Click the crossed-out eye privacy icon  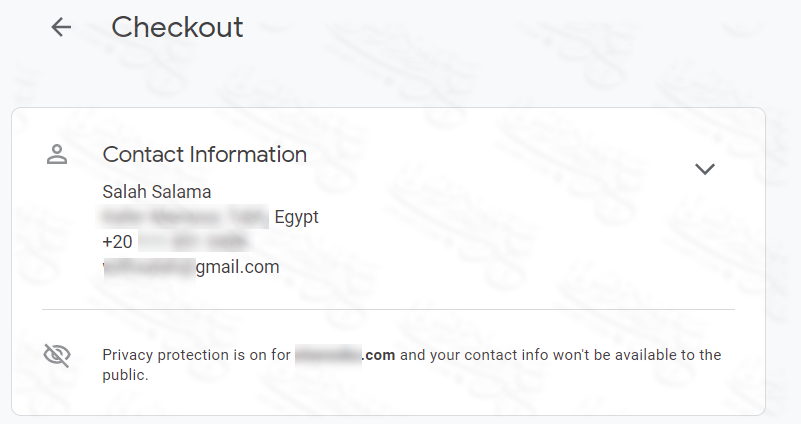[x=57, y=355]
